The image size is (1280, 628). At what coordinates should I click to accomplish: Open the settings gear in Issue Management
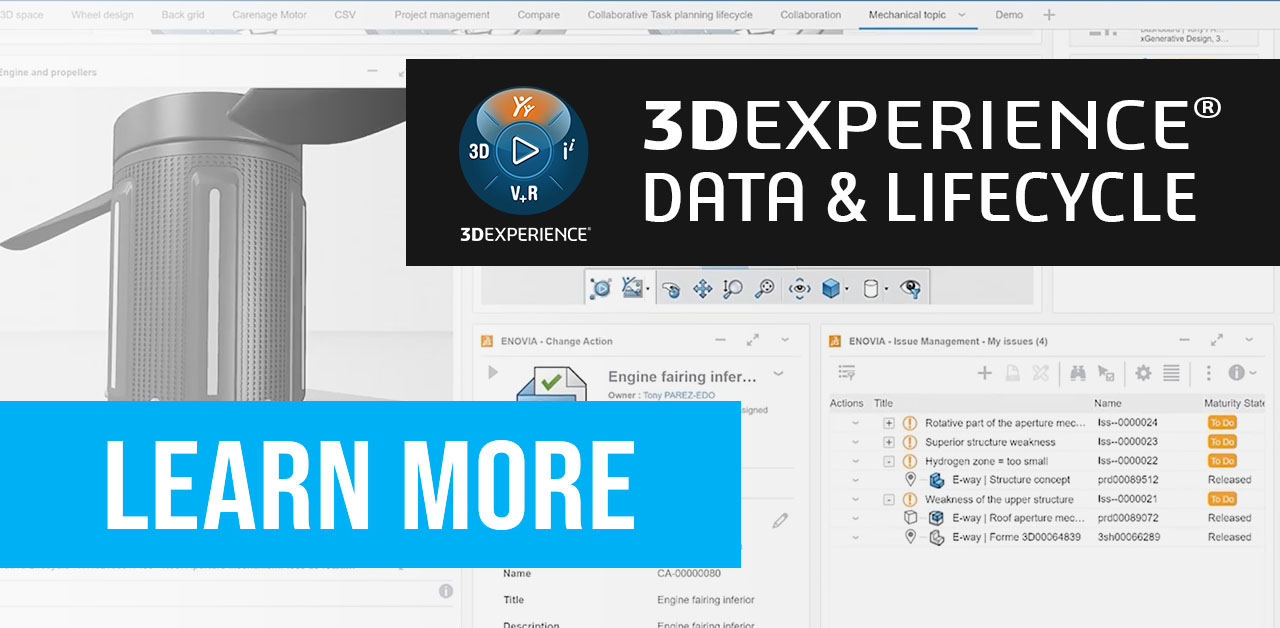click(1142, 373)
